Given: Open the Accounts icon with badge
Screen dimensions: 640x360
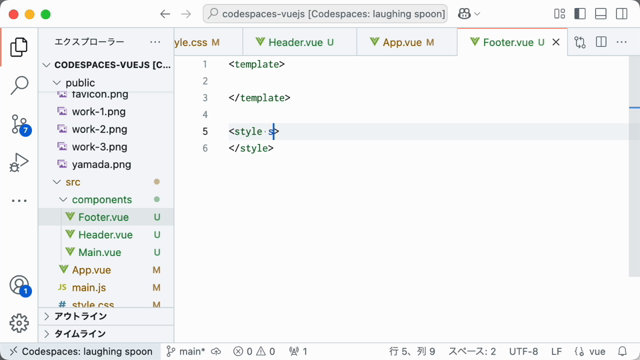Looking at the screenshot, I should point(20,285).
